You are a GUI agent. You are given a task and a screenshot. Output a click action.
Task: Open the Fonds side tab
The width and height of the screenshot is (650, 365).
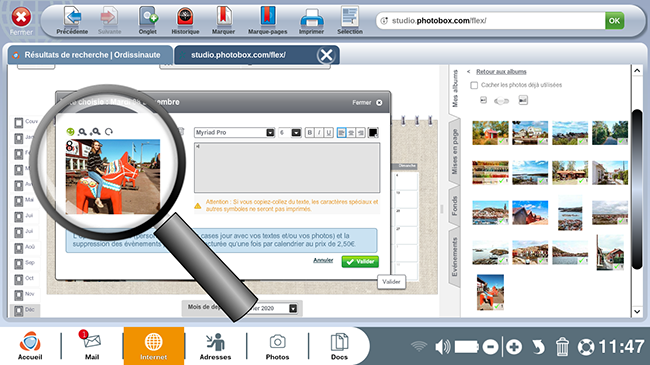click(x=455, y=206)
